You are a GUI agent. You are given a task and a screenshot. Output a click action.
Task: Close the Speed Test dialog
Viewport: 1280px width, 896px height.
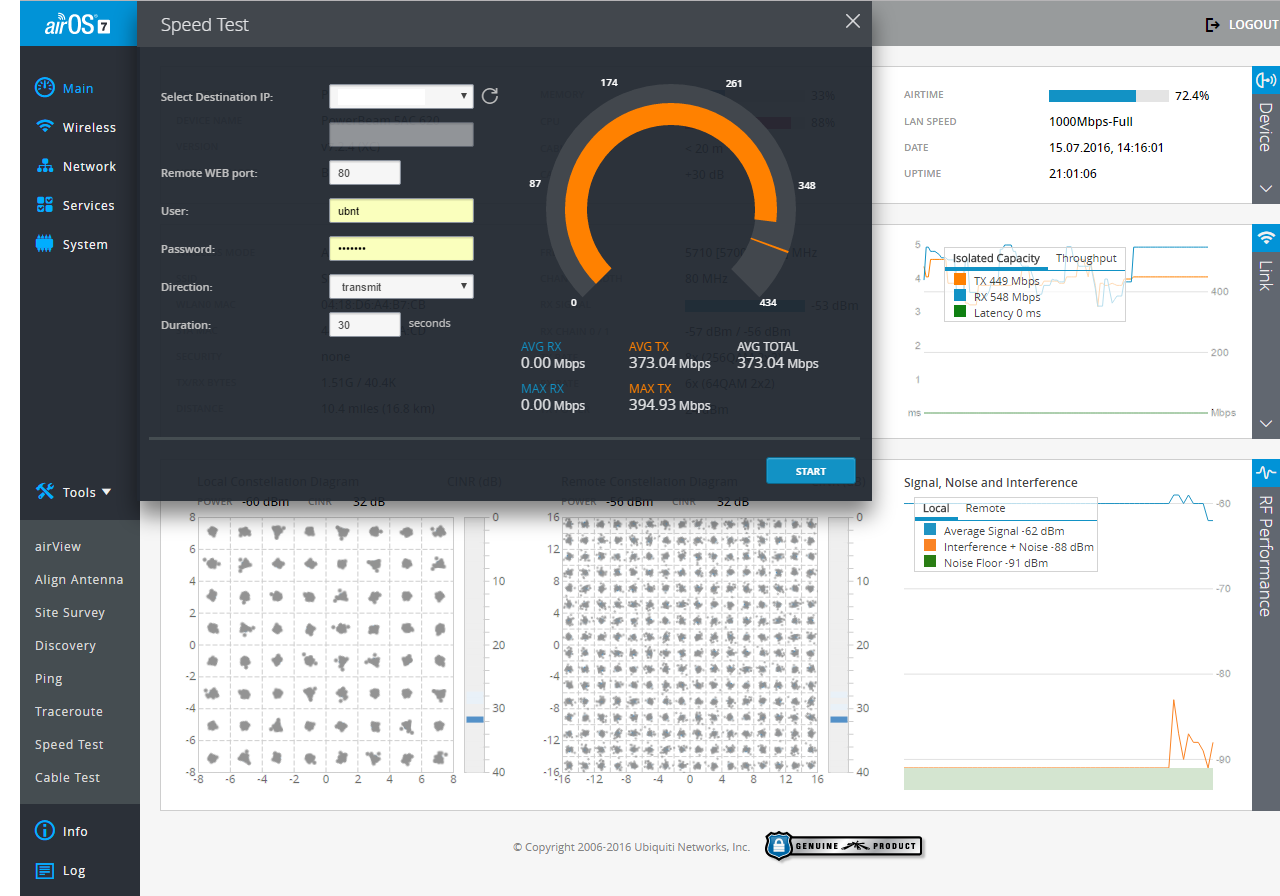point(852,21)
